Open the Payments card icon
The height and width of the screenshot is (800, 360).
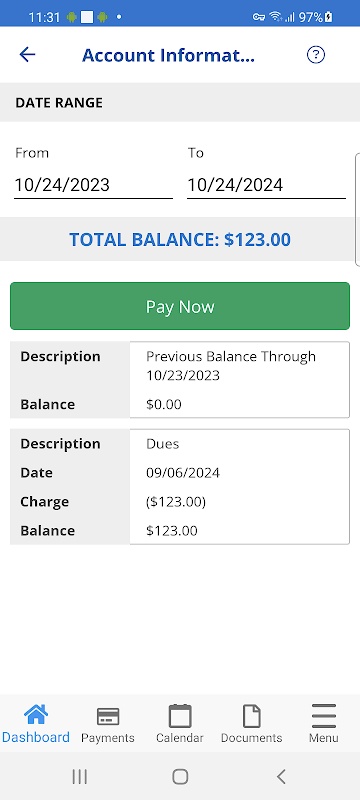(108, 716)
